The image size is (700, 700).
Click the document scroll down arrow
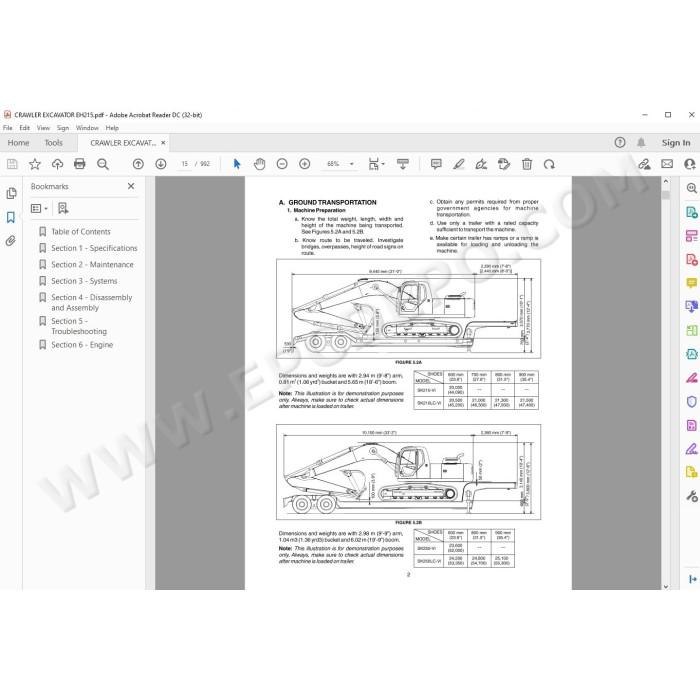(666, 587)
